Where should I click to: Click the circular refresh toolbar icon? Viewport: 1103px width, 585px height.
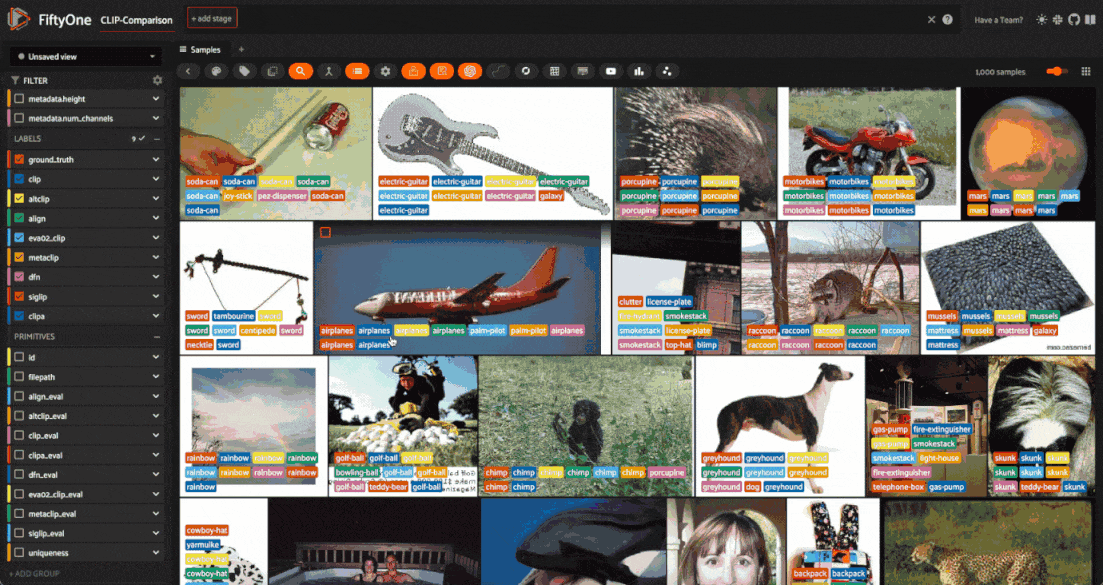(x=525, y=71)
